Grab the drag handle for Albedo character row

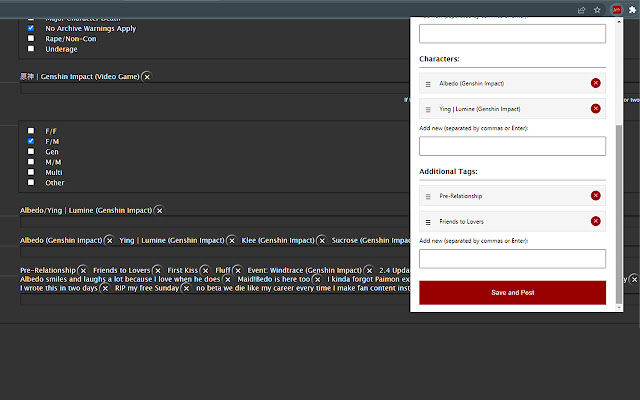pyautogui.click(x=428, y=84)
